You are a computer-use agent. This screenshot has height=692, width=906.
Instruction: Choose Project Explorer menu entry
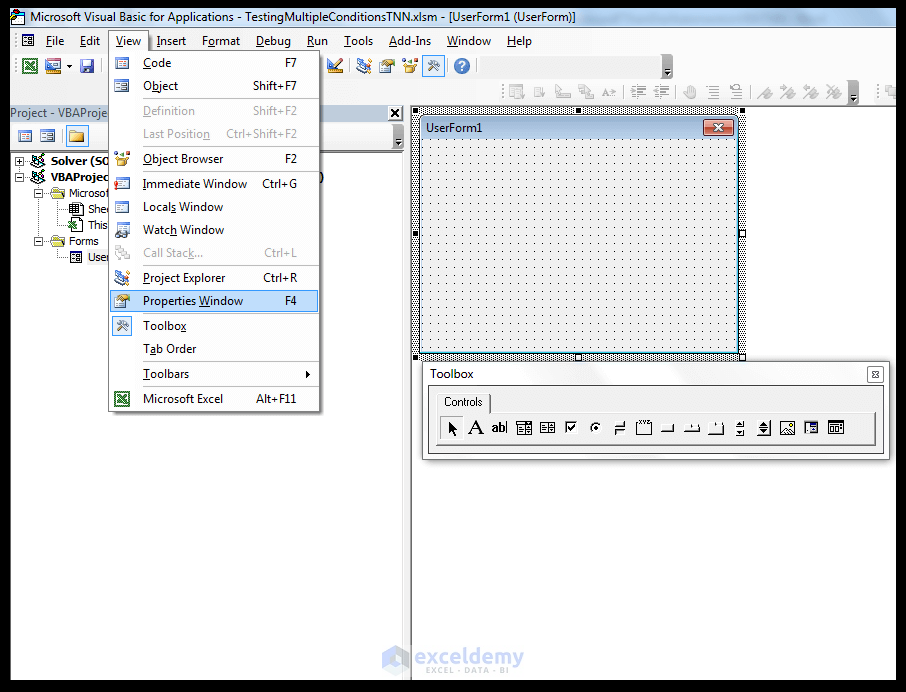[x=214, y=278]
